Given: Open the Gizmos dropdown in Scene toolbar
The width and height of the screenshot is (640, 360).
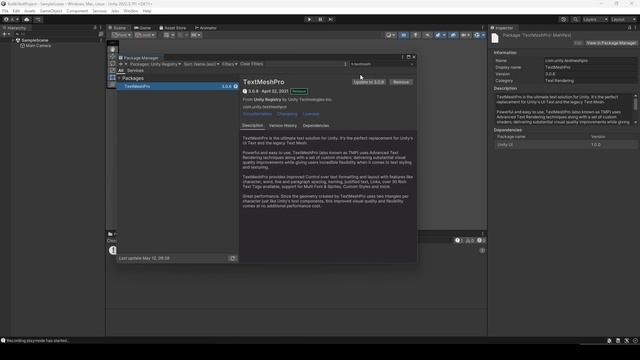Looking at the screenshot, I should 479,35.
